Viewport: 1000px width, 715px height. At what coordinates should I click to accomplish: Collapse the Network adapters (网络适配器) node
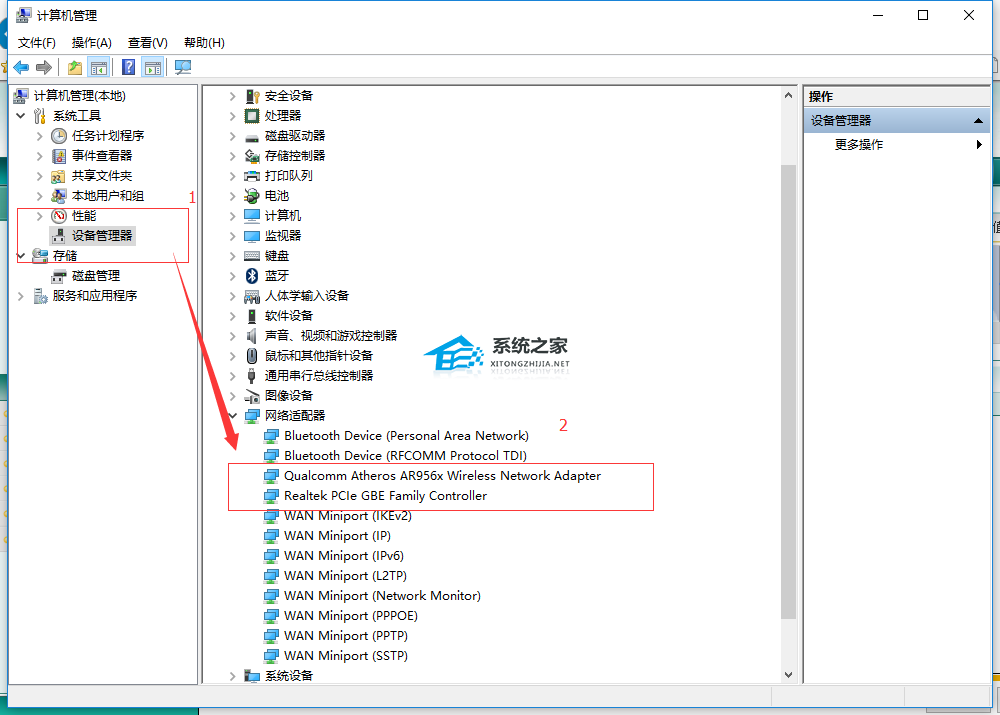233,416
